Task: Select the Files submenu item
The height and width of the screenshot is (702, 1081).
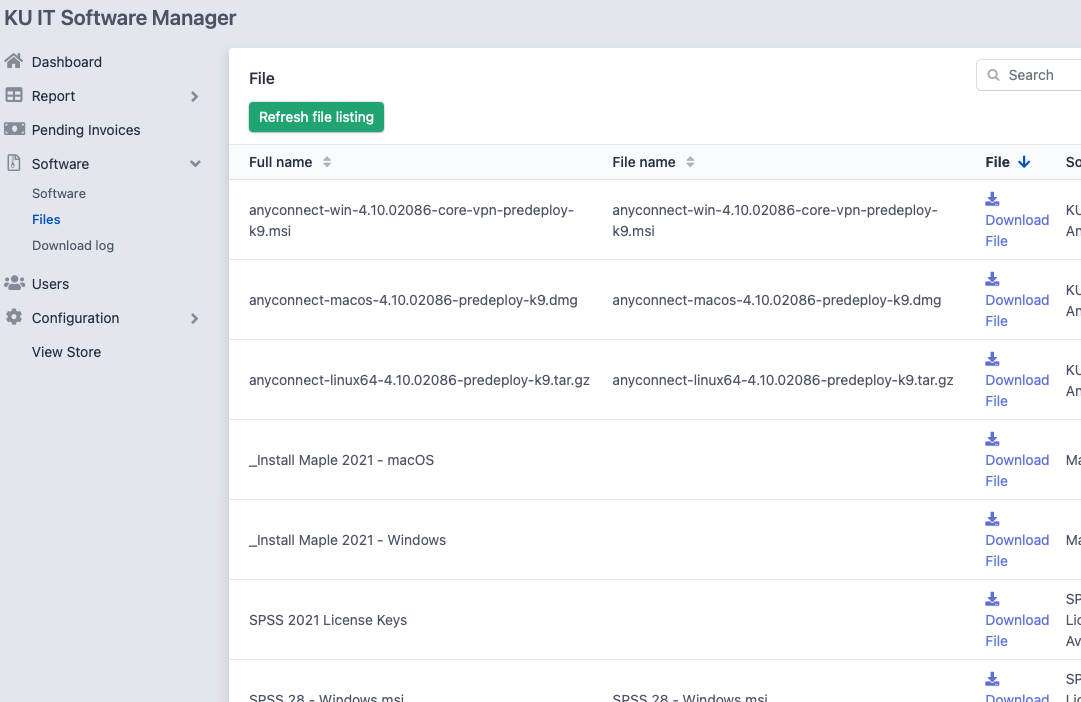Action: (46, 219)
